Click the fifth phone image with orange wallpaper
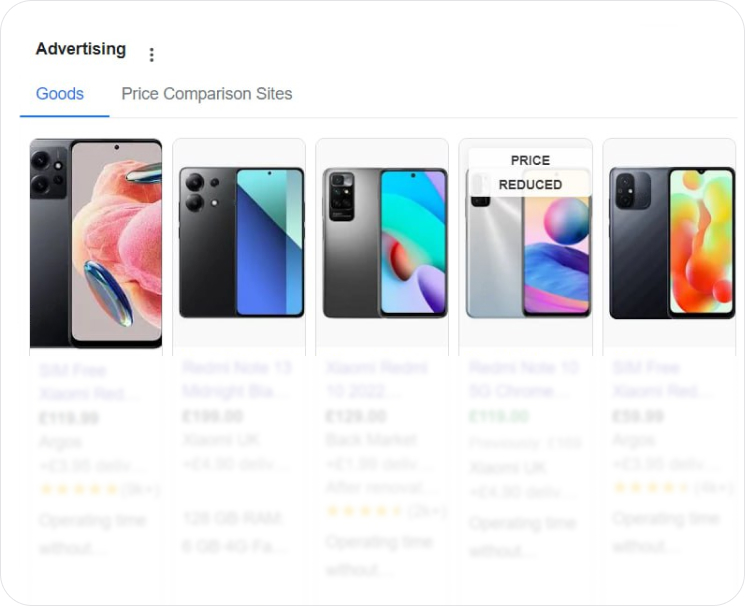Screen dimensions: 745x606 (672, 242)
